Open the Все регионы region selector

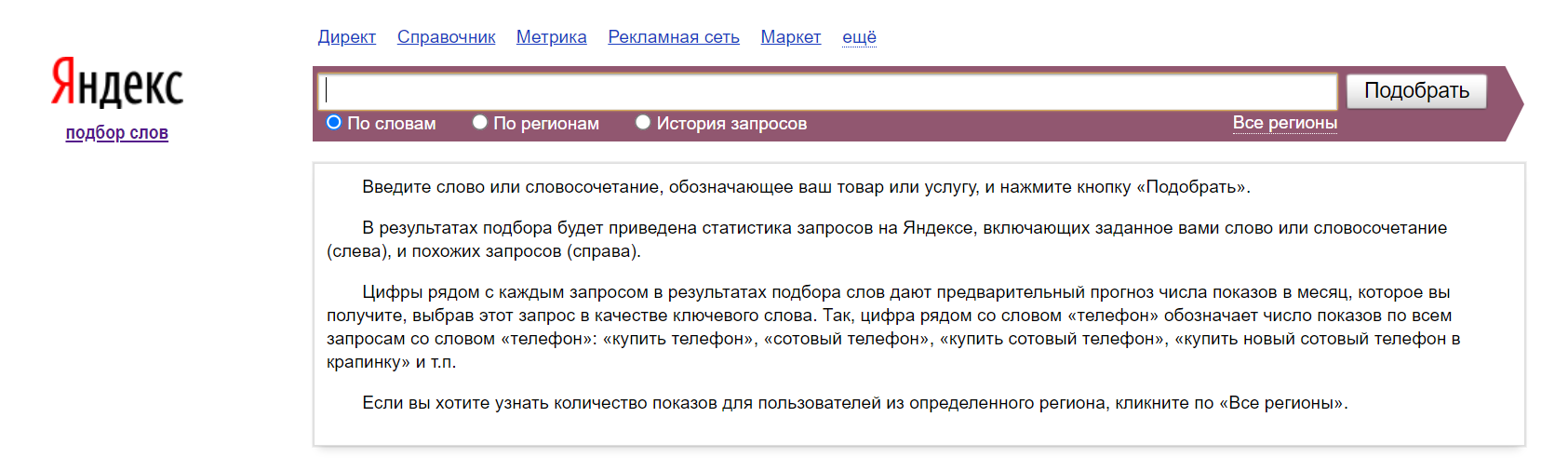click(1284, 123)
